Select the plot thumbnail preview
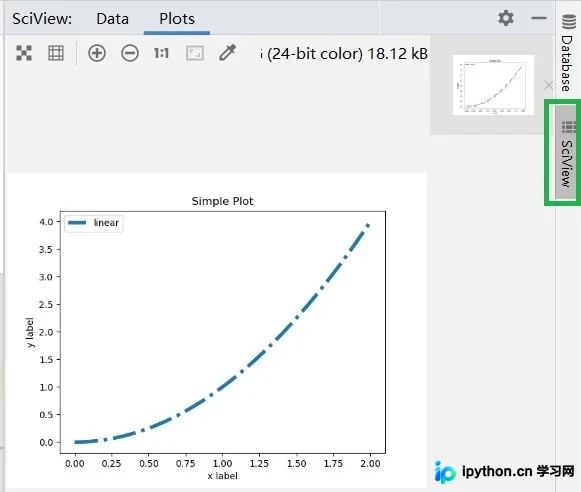 493,85
